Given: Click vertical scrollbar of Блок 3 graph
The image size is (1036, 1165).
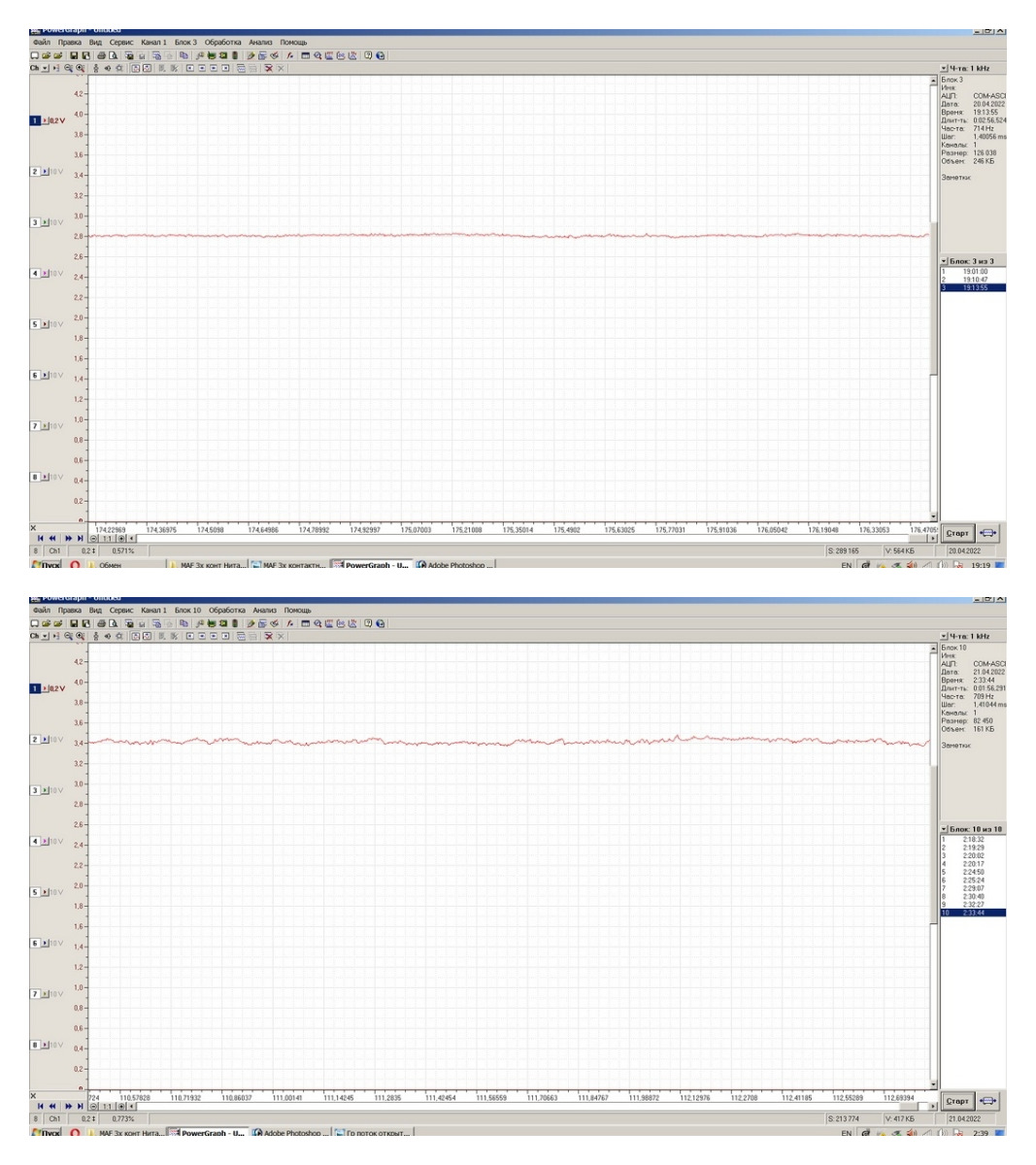Looking at the screenshot, I should coord(934,297).
